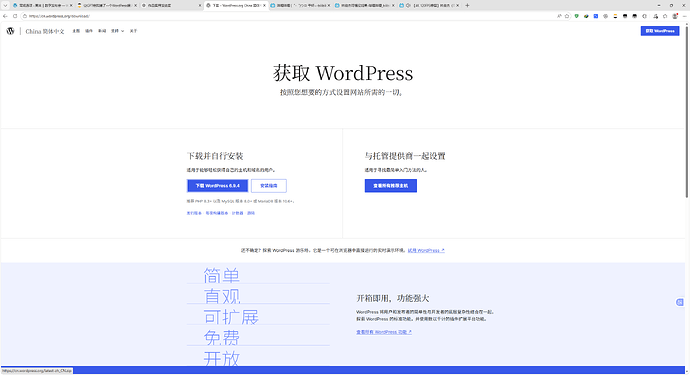This screenshot has height=375, width=690.
Task: Expand the 支持 dropdown in site navigation
Action: (117, 31)
